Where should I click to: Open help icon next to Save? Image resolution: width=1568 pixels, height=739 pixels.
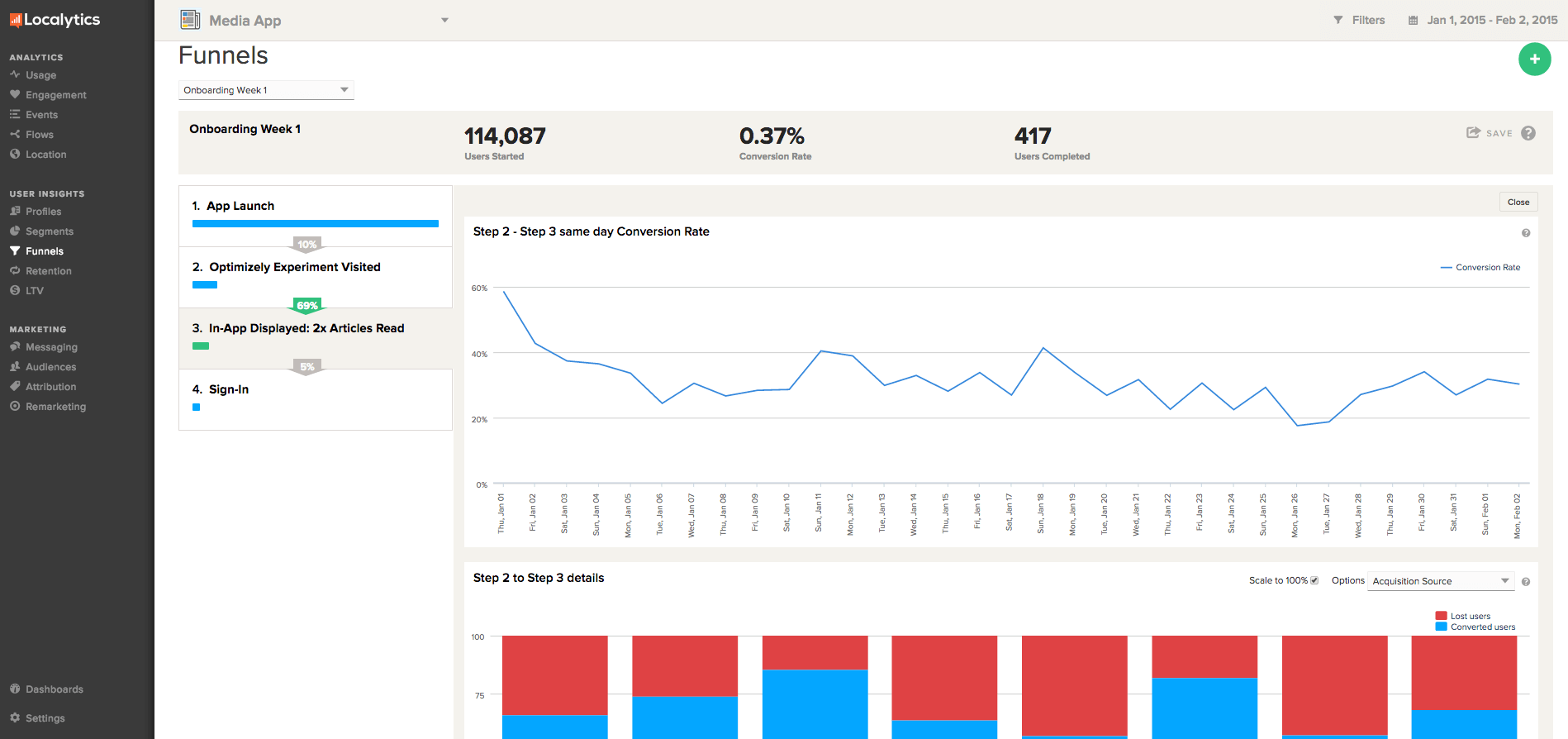click(x=1528, y=133)
